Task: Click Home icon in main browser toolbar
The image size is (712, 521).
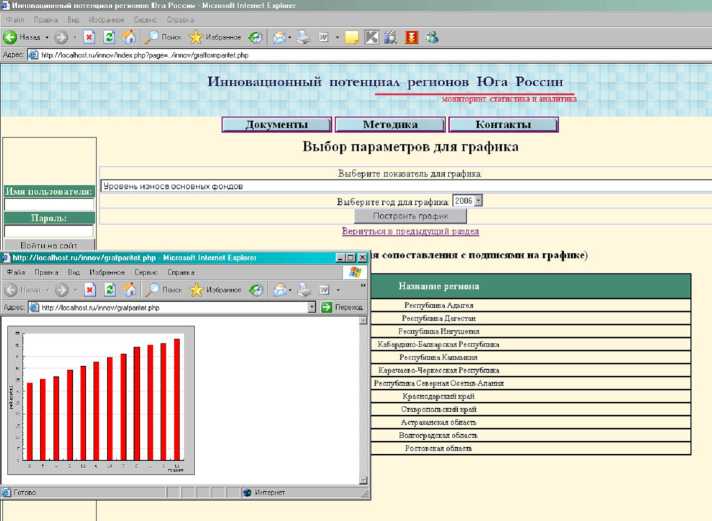Action: pyautogui.click(x=128, y=37)
